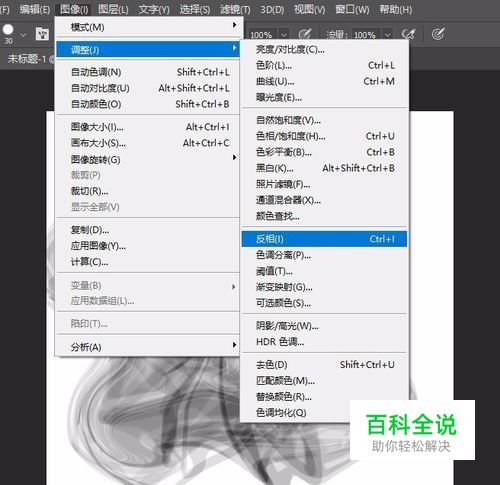The image size is (500, 485).
Task: Open the 编辑(E) menu
Action: pos(35,10)
